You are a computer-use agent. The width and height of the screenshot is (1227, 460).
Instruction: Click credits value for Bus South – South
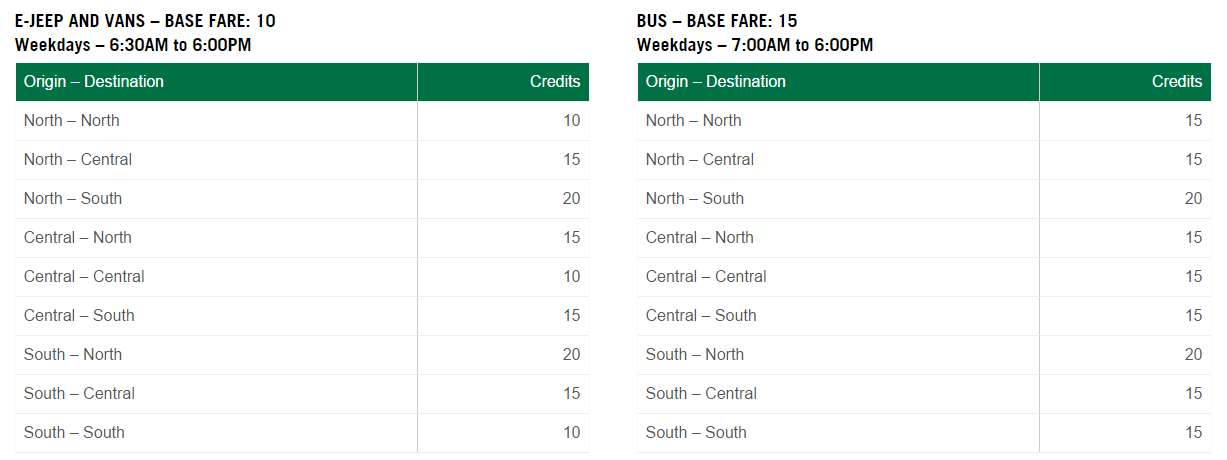1193,433
